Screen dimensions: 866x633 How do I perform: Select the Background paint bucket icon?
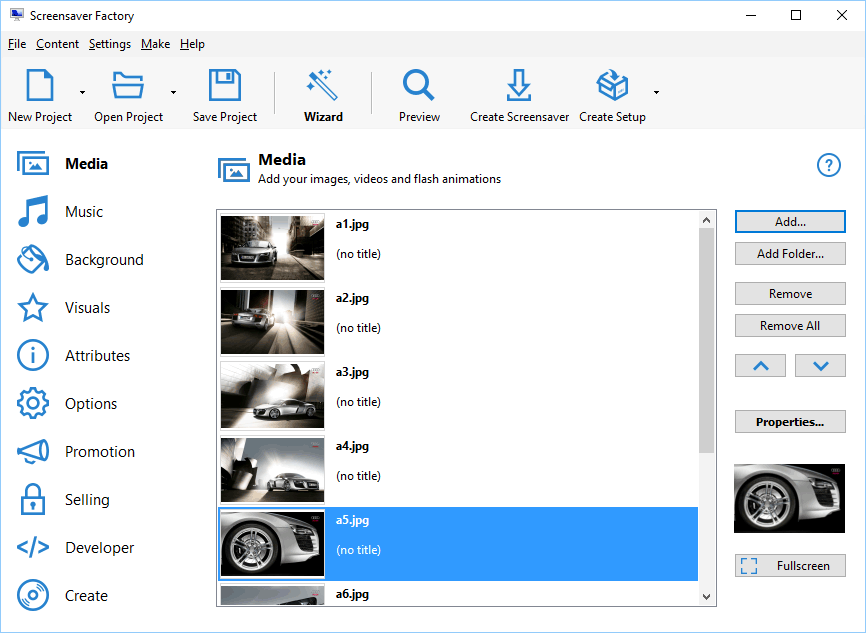tap(33, 260)
